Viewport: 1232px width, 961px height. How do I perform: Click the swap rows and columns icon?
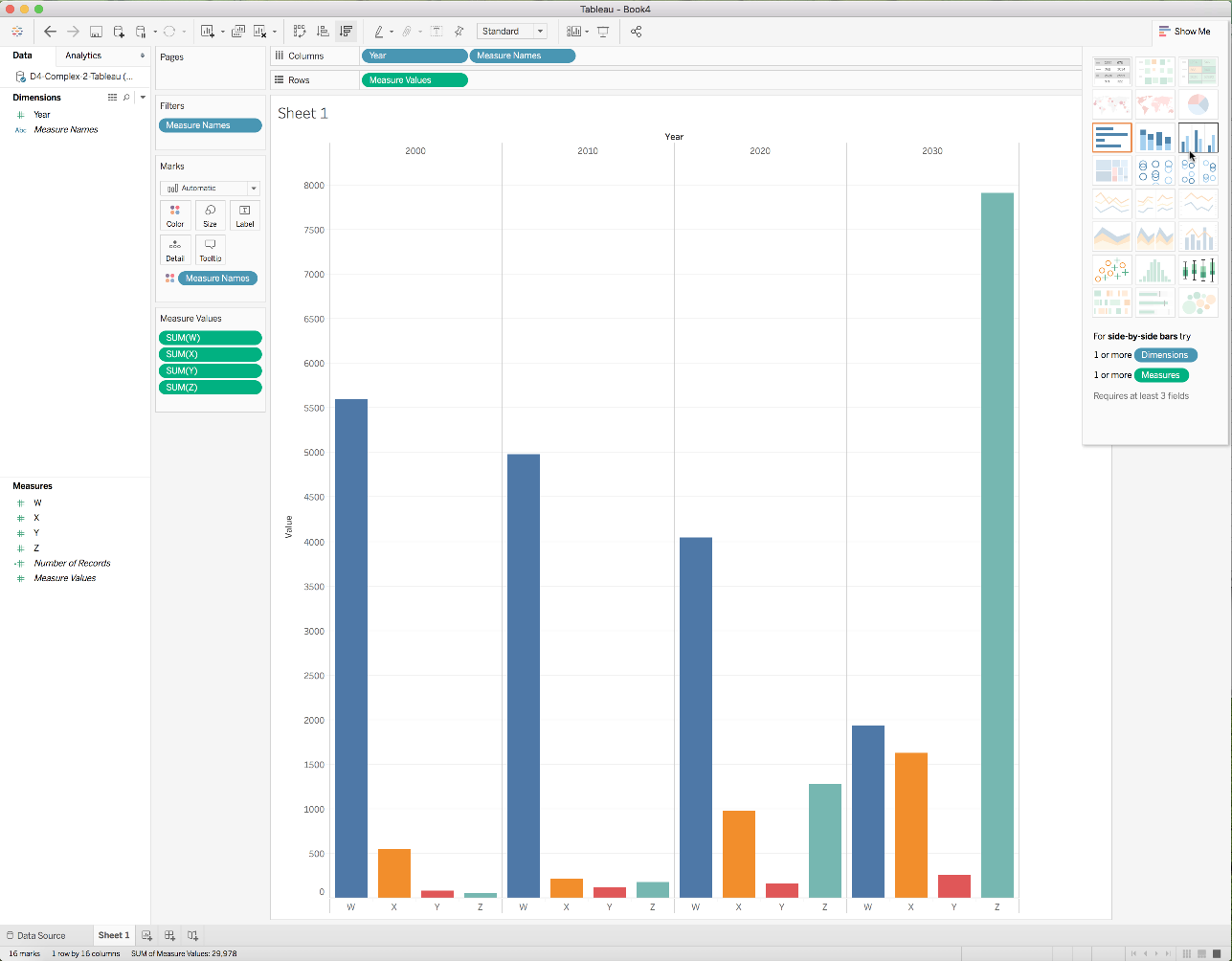click(300, 32)
